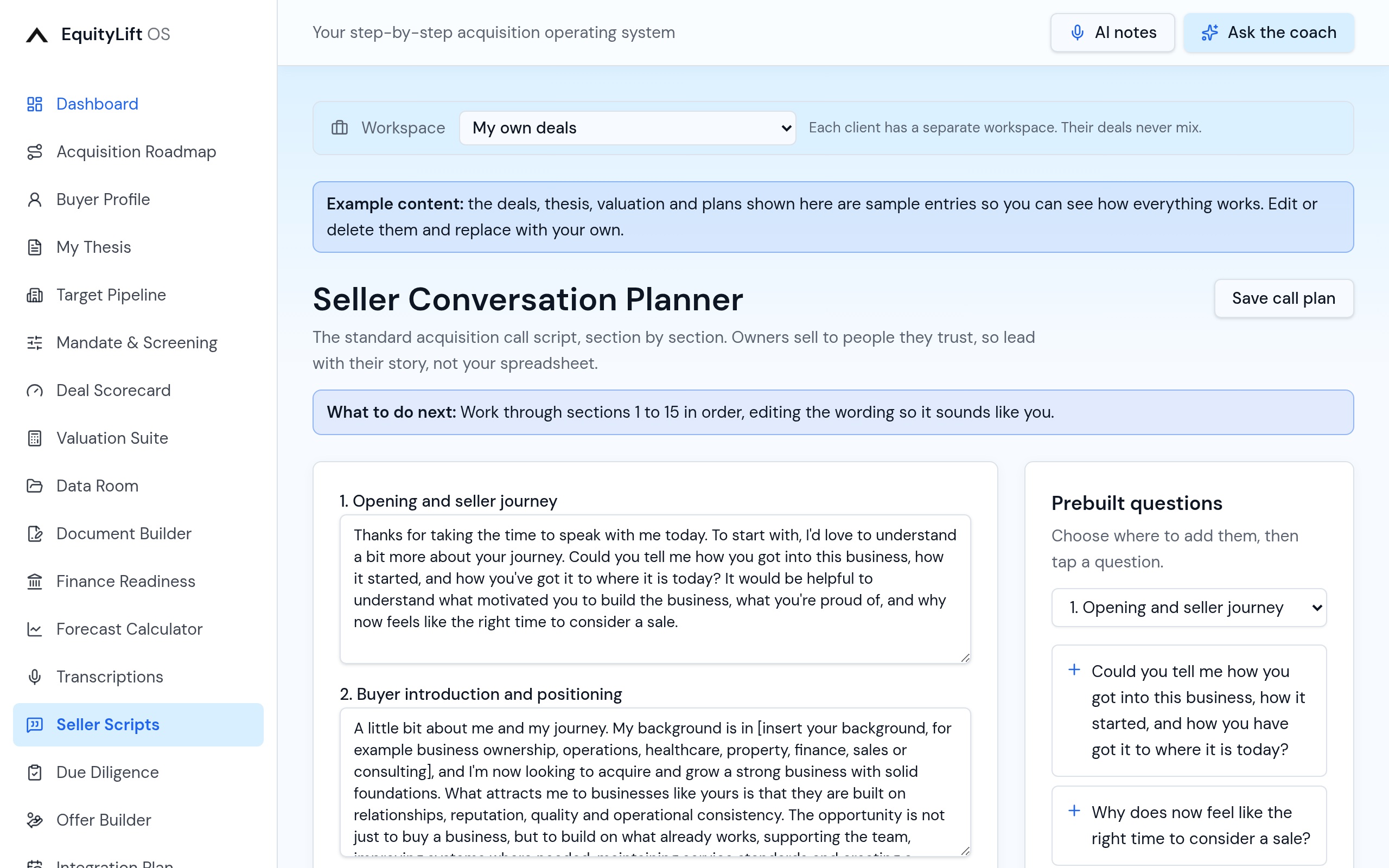Screen dimensions: 1389x868
Task: Click the Seller Scripts chat icon
Action: click(x=34, y=724)
